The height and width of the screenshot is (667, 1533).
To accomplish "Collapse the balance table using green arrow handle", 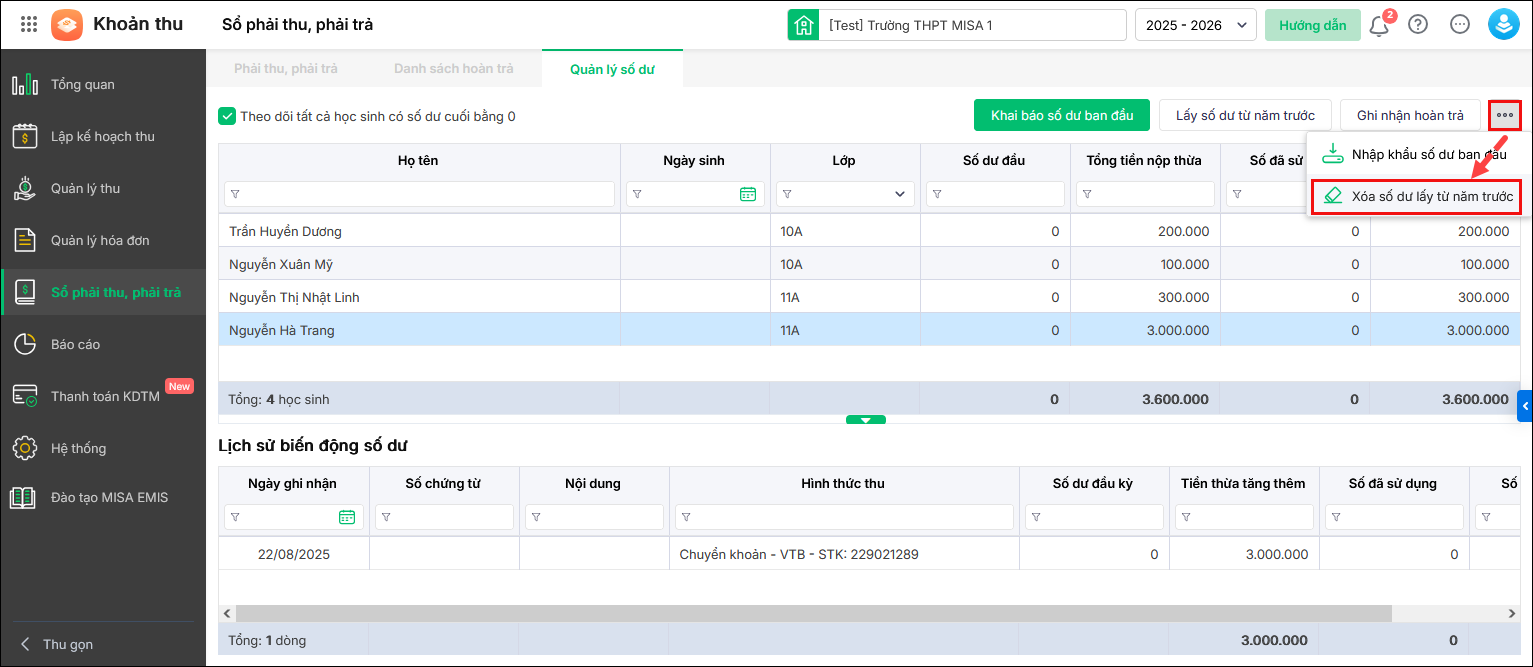I will point(866,420).
